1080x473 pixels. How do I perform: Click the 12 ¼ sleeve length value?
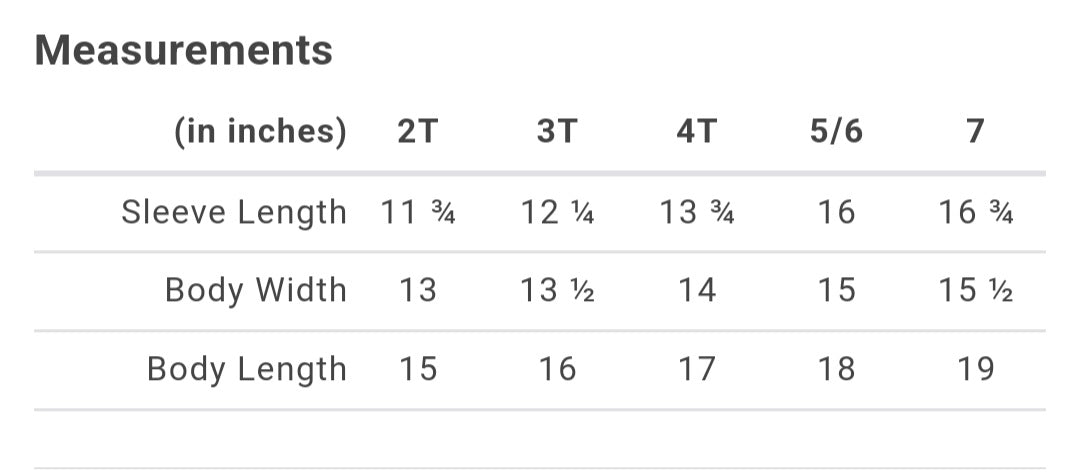click(x=557, y=212)
